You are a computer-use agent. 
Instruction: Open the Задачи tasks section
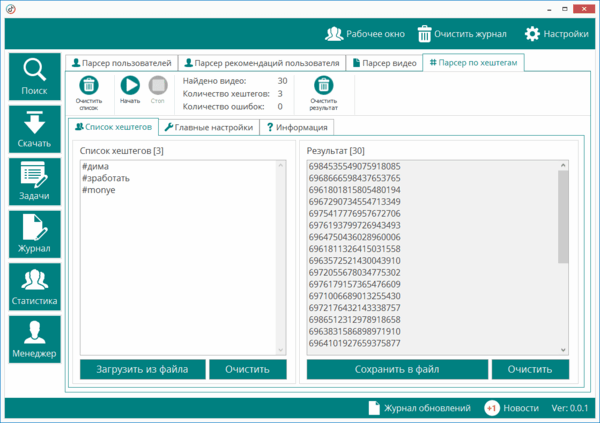tap(33, 182)
